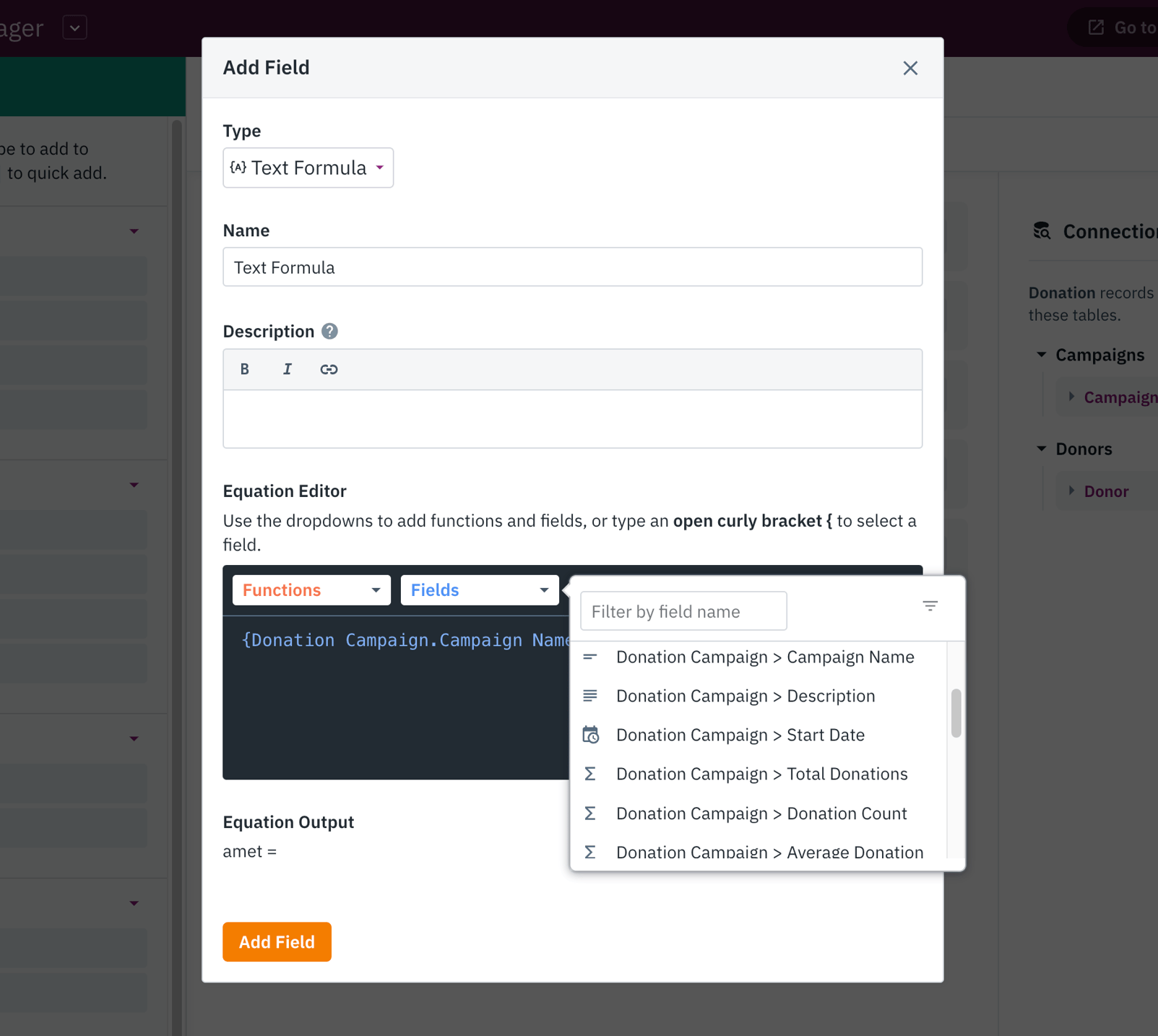Open the Text Formula type dropdown
Image resolution: width=1158 pixels, height=1036 pixels.
coord(308,168)
